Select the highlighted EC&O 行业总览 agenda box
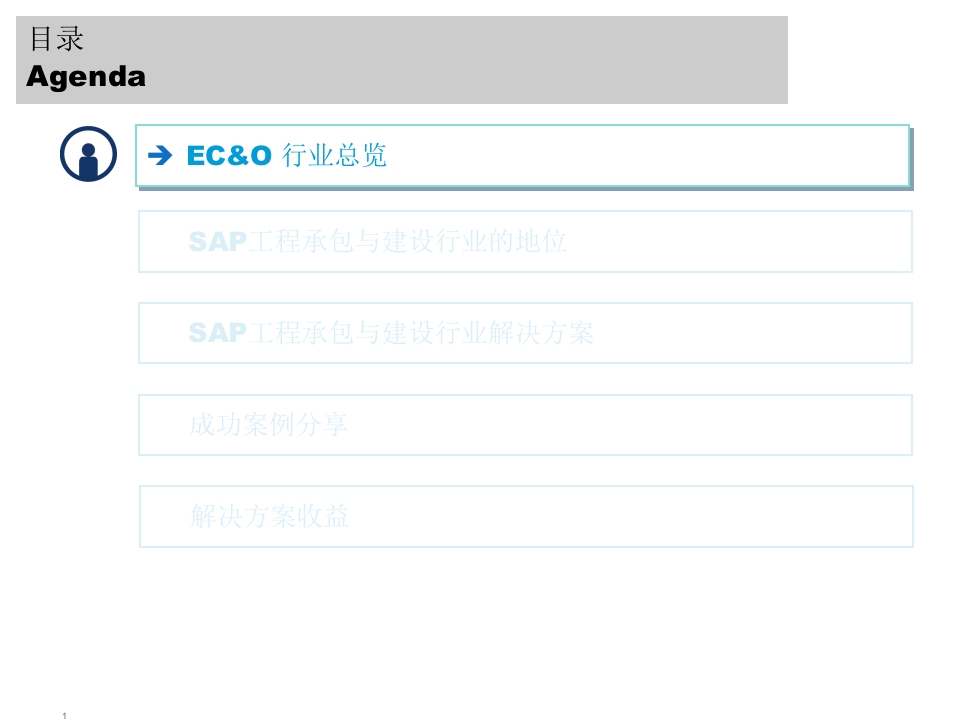The height and width of the screenshot is (720, 960). click(x=523, y=156)
